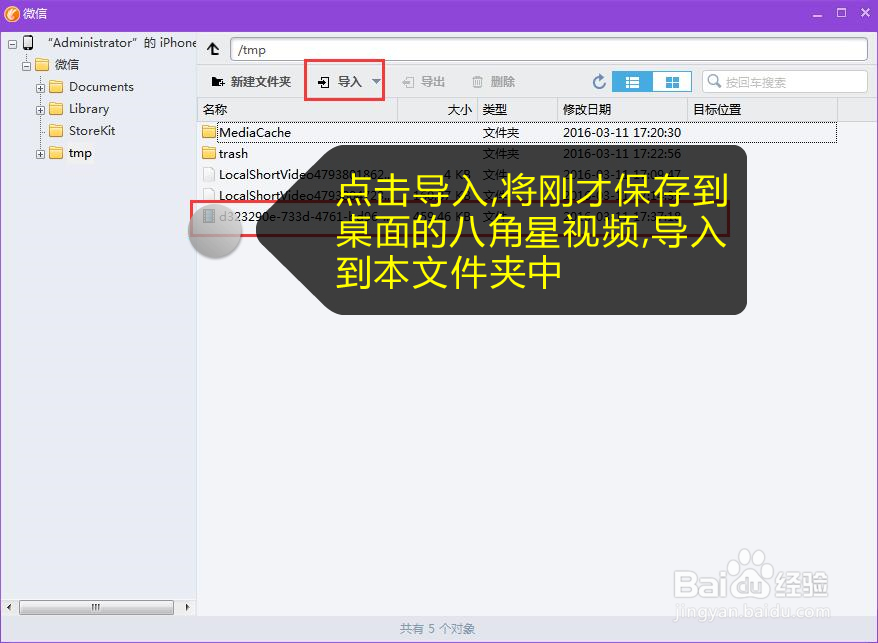Click the video file film icon
This screenshot has width=878, height=643.
pyautogui.click(x=209, y=216)
